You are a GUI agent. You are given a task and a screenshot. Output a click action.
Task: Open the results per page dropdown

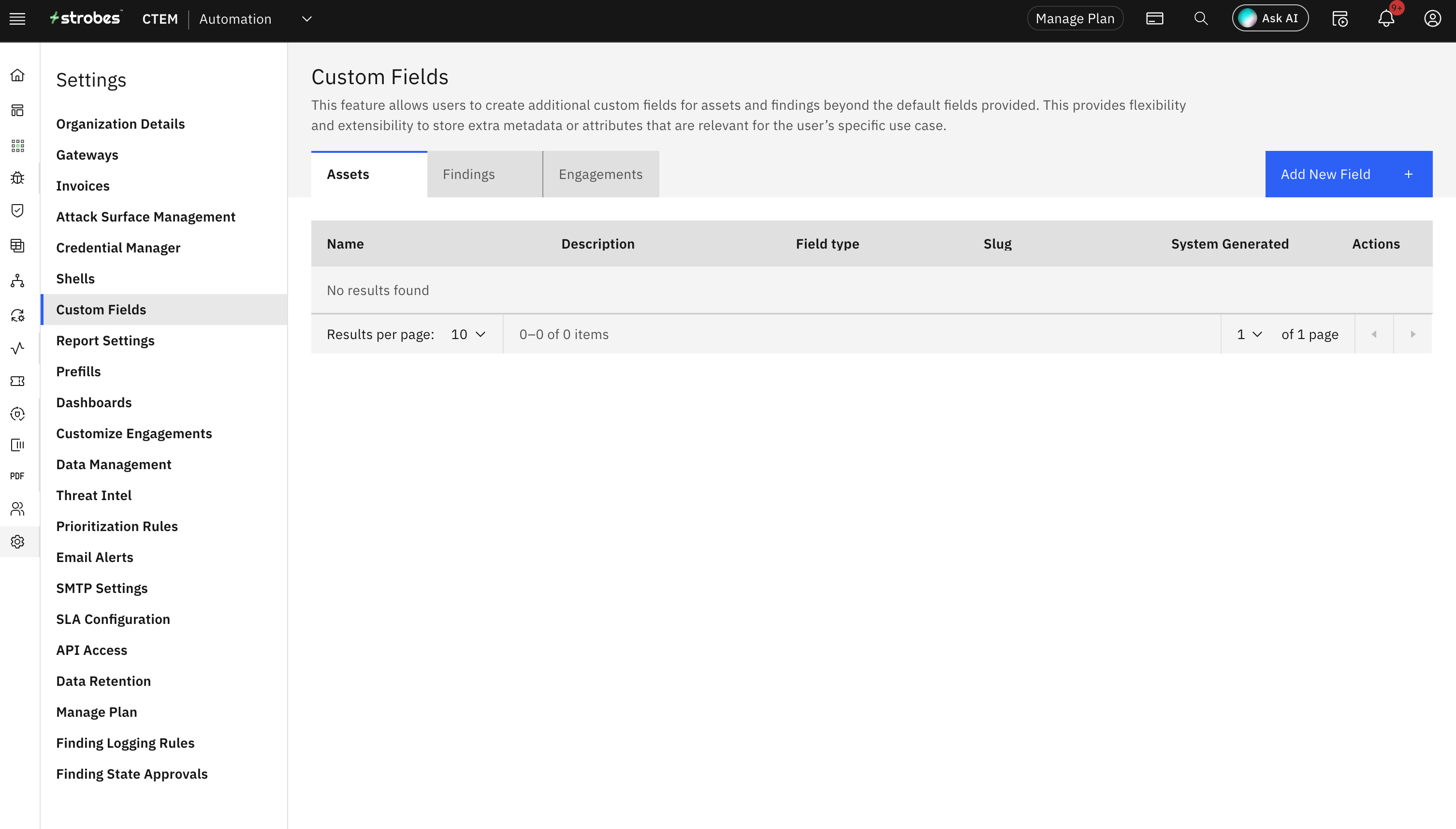click(468, 334)
